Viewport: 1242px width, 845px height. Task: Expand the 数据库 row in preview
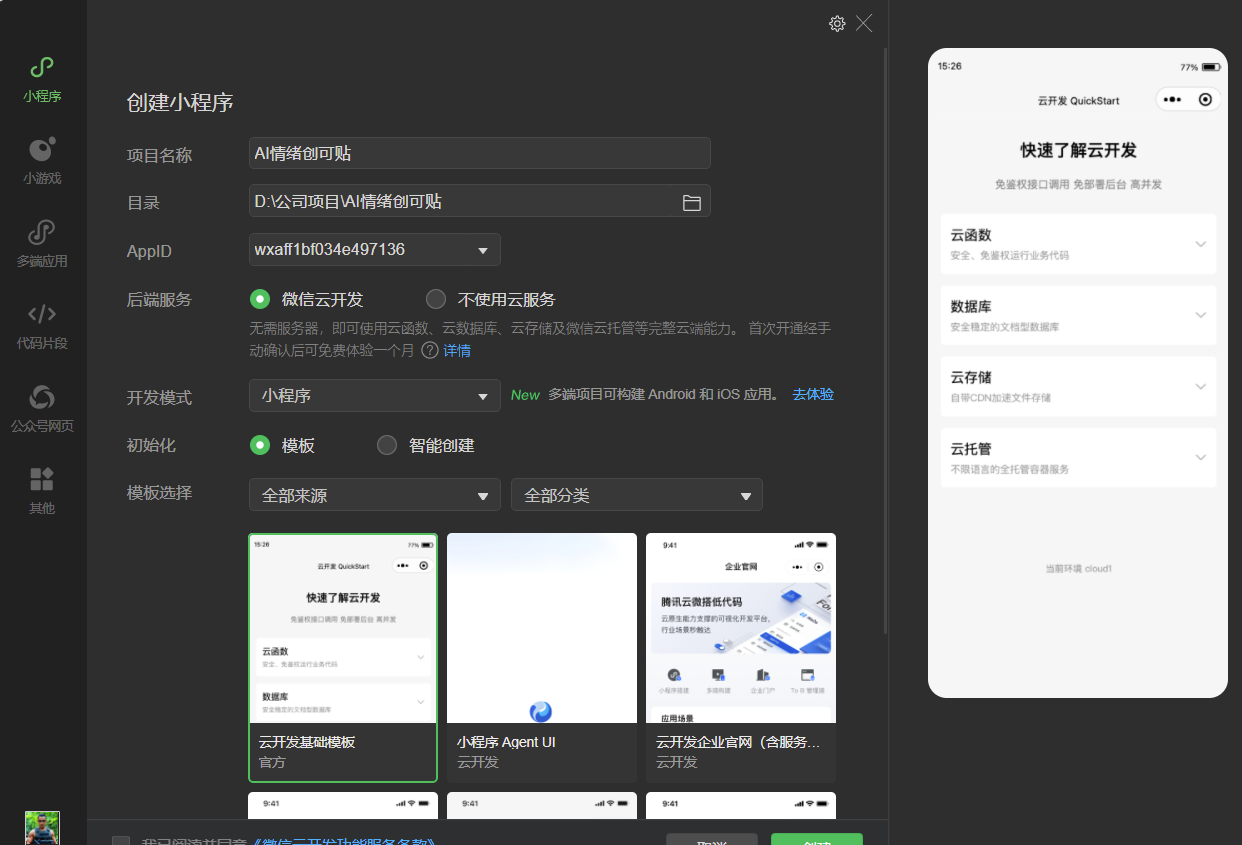[1078, 315]
